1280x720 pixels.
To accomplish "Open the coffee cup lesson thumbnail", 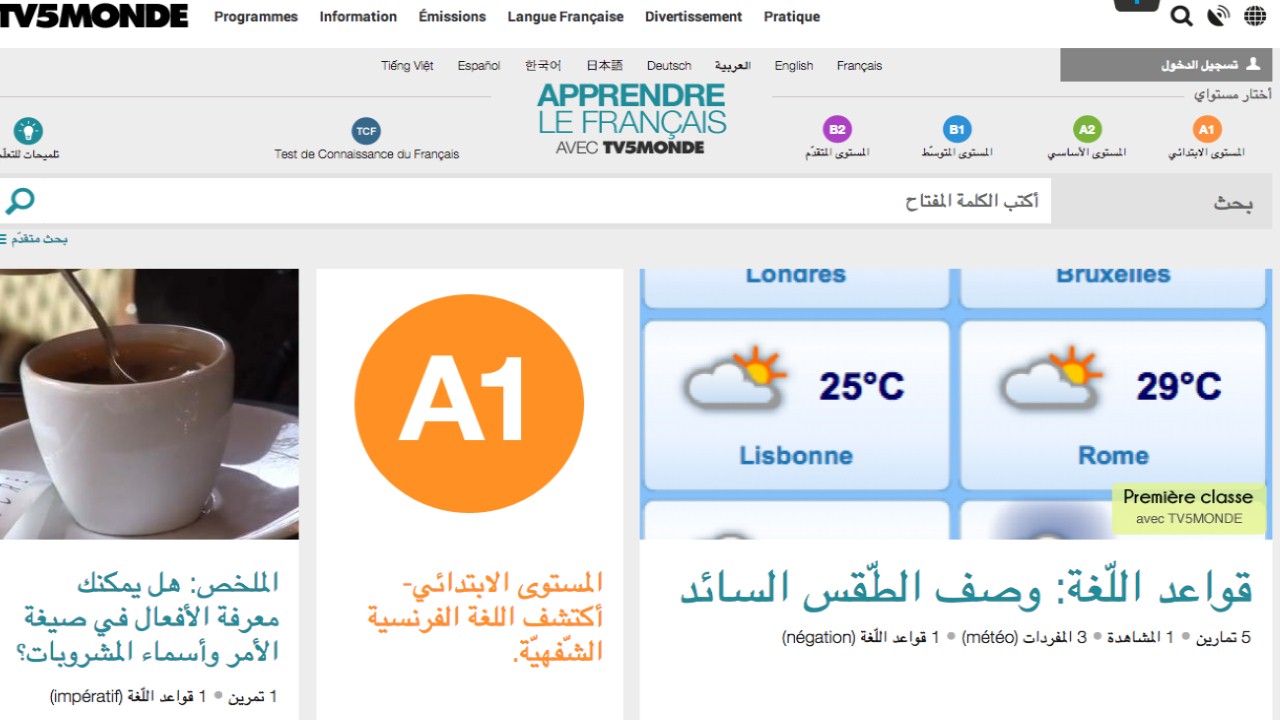I will (149, 404).
